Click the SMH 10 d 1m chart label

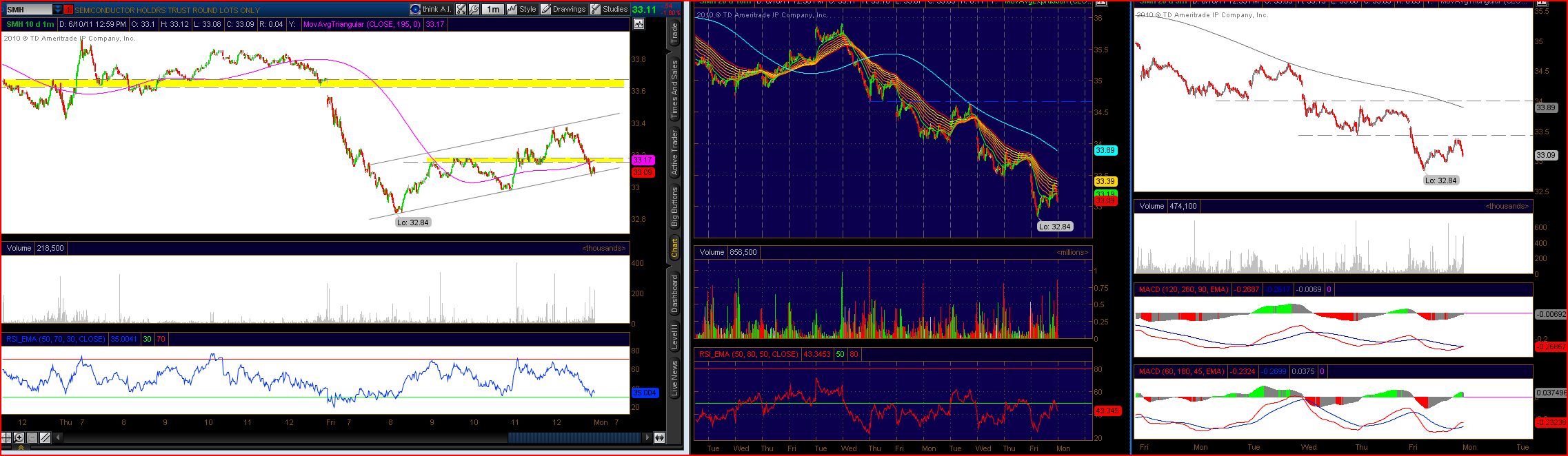[x=30, y=24]
